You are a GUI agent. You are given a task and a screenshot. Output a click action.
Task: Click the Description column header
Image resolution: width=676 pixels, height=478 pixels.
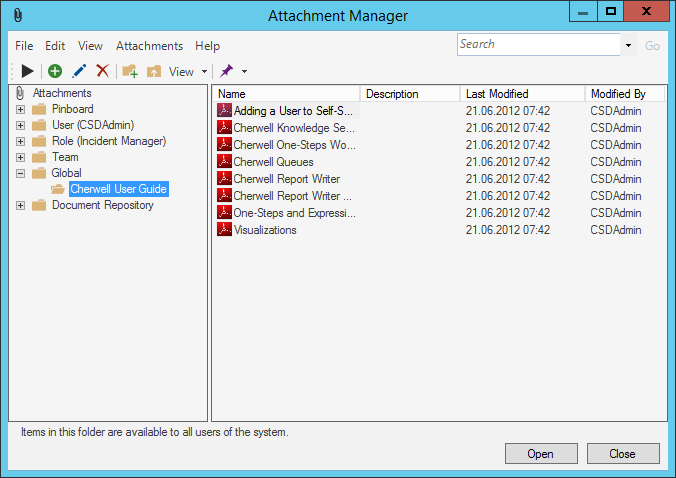(x=410, y=94)
